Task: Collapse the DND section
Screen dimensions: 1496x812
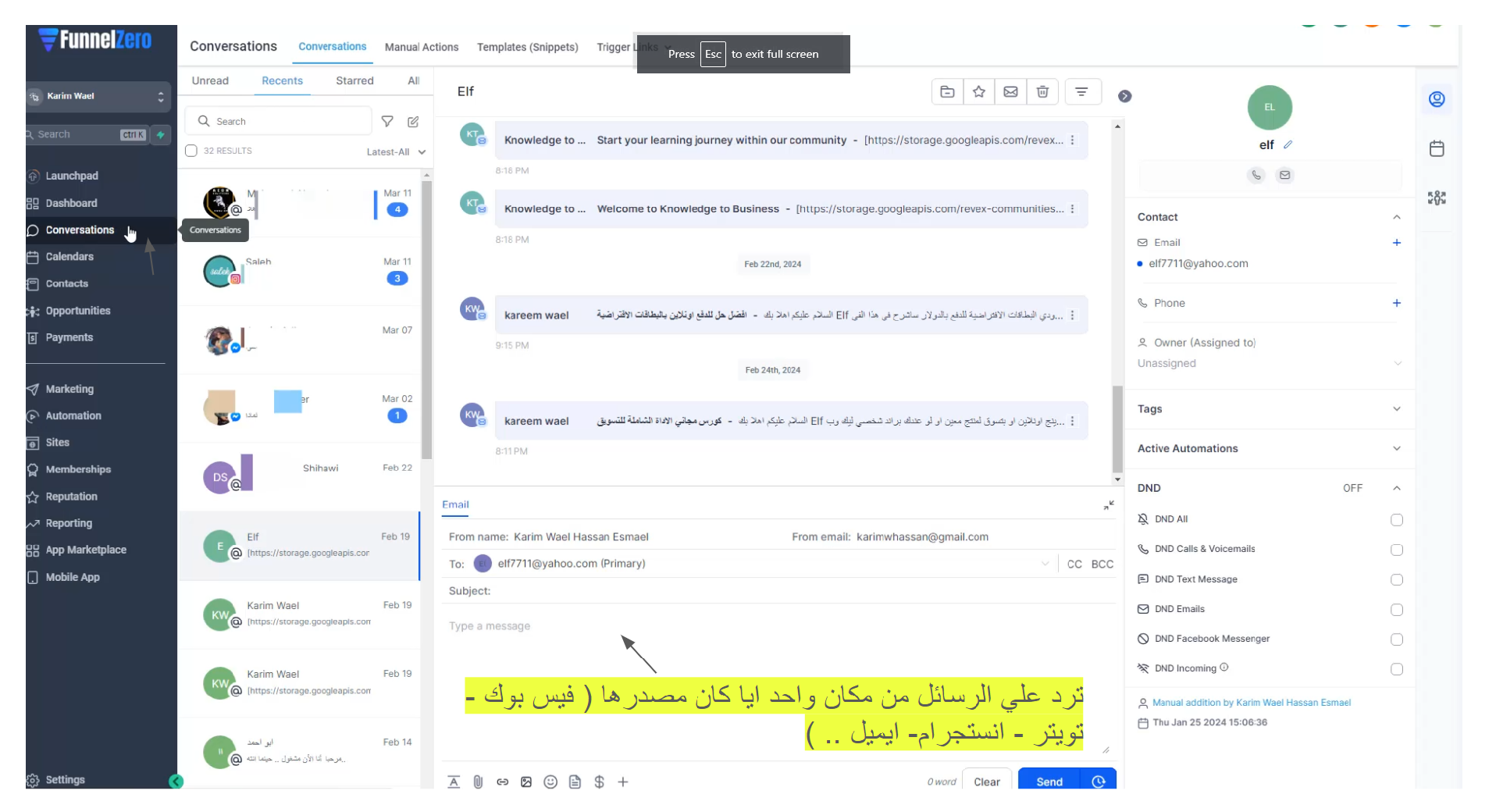Action: point(1396,488)
